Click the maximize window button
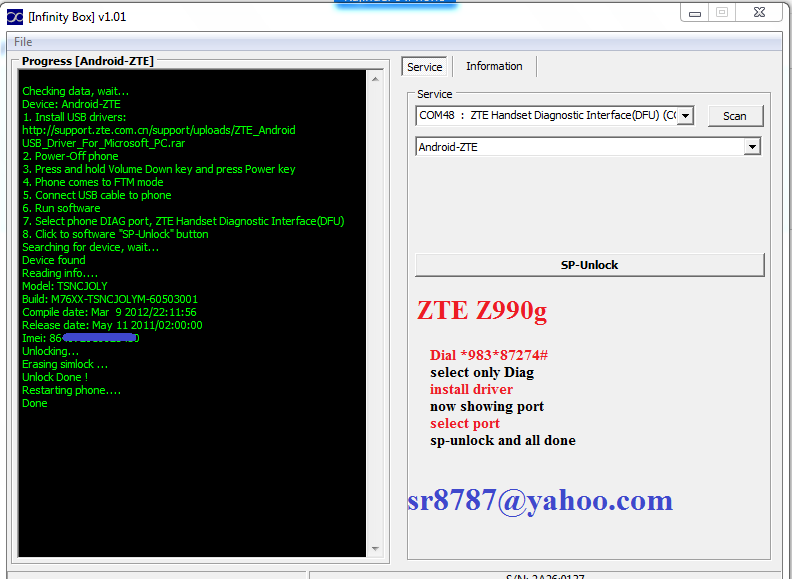This screenshot has height=579, width=792. tap(722, 13)
